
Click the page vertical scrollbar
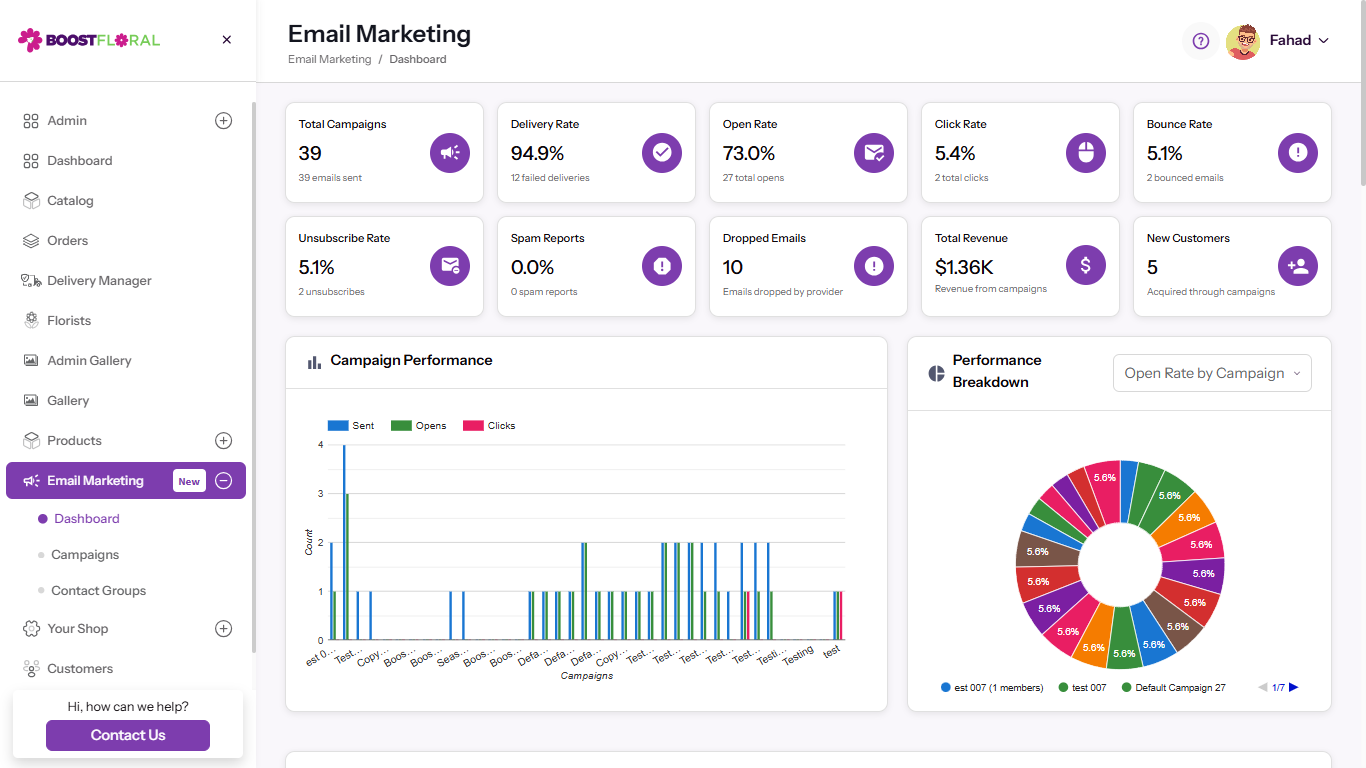click(x=1361, y=95)
